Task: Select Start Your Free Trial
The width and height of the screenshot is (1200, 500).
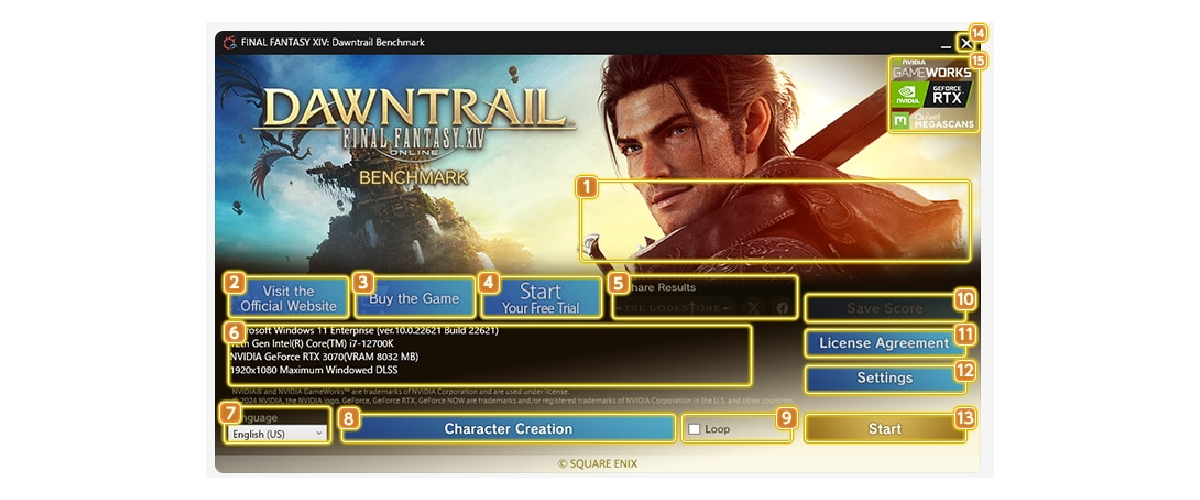Action: pyautogui.click(x=540, y=298)
